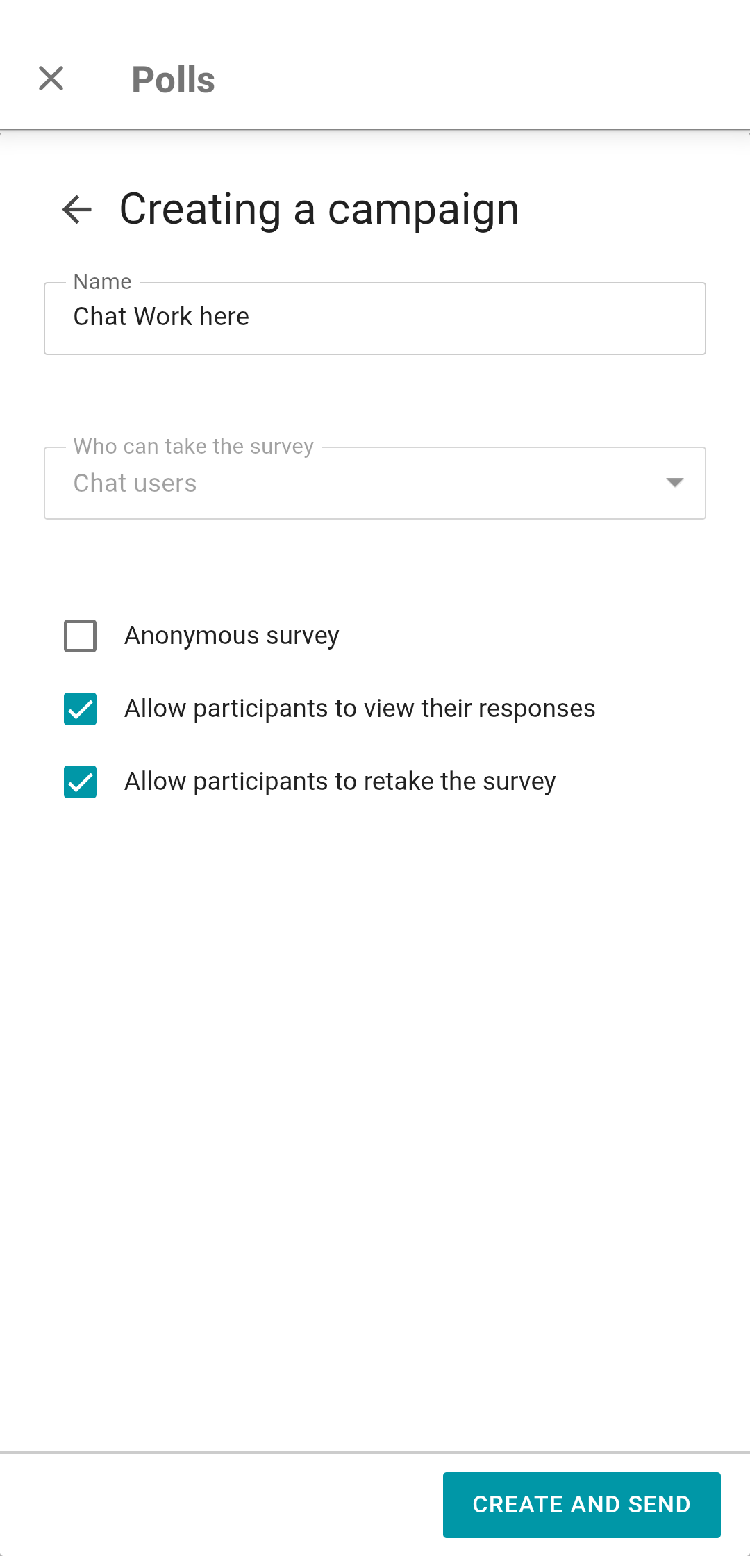Select the Chat users value in the dropdown
Viewport: 750px width, 1568px height.
[x=135, y=484]
